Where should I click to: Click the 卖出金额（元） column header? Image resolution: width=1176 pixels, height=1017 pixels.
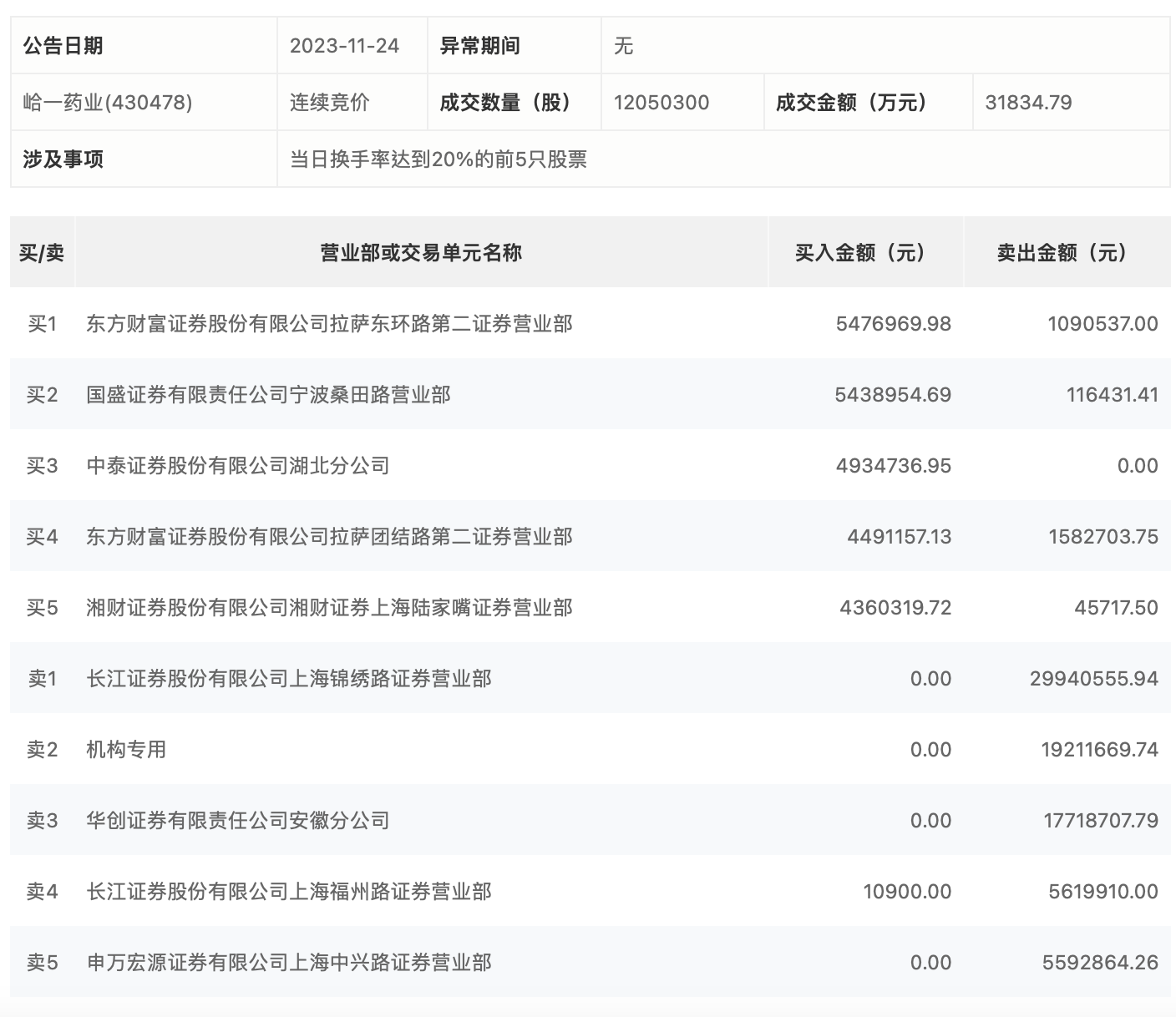tap(1067, 253)
